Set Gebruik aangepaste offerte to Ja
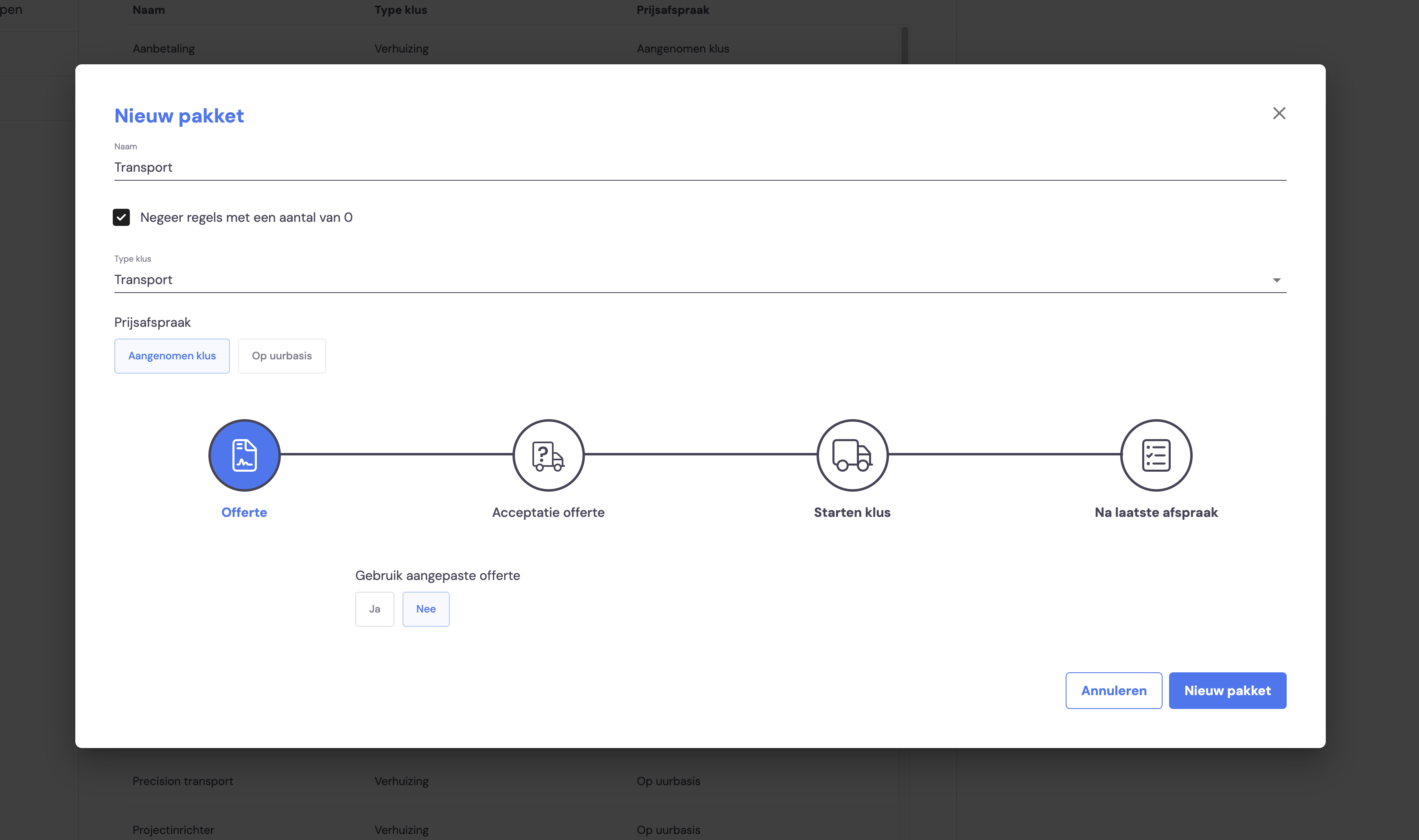Viewport: 1419px width, 840px height. [x=375, y=609]
